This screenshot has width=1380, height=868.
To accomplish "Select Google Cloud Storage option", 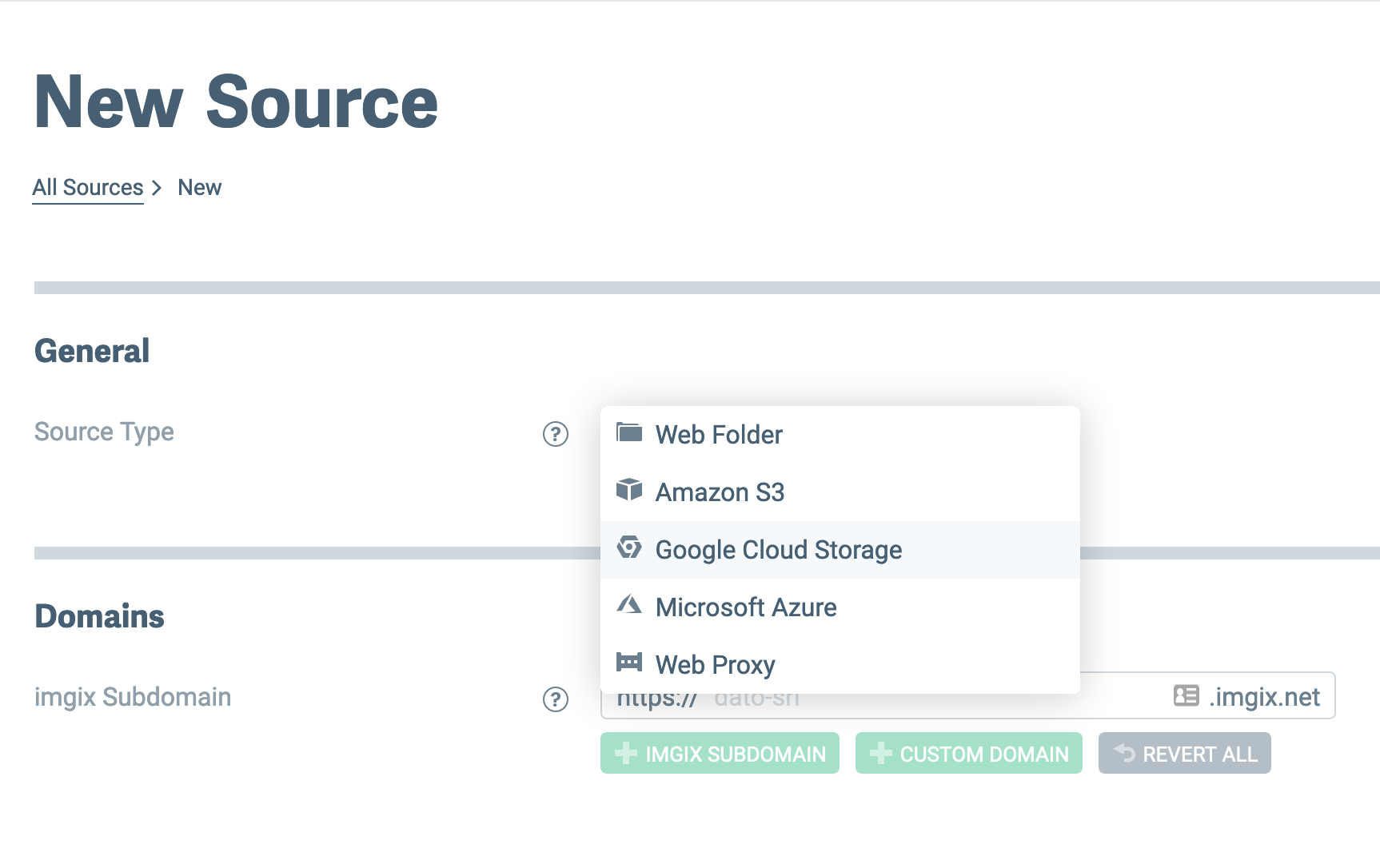I will [779, 550].
